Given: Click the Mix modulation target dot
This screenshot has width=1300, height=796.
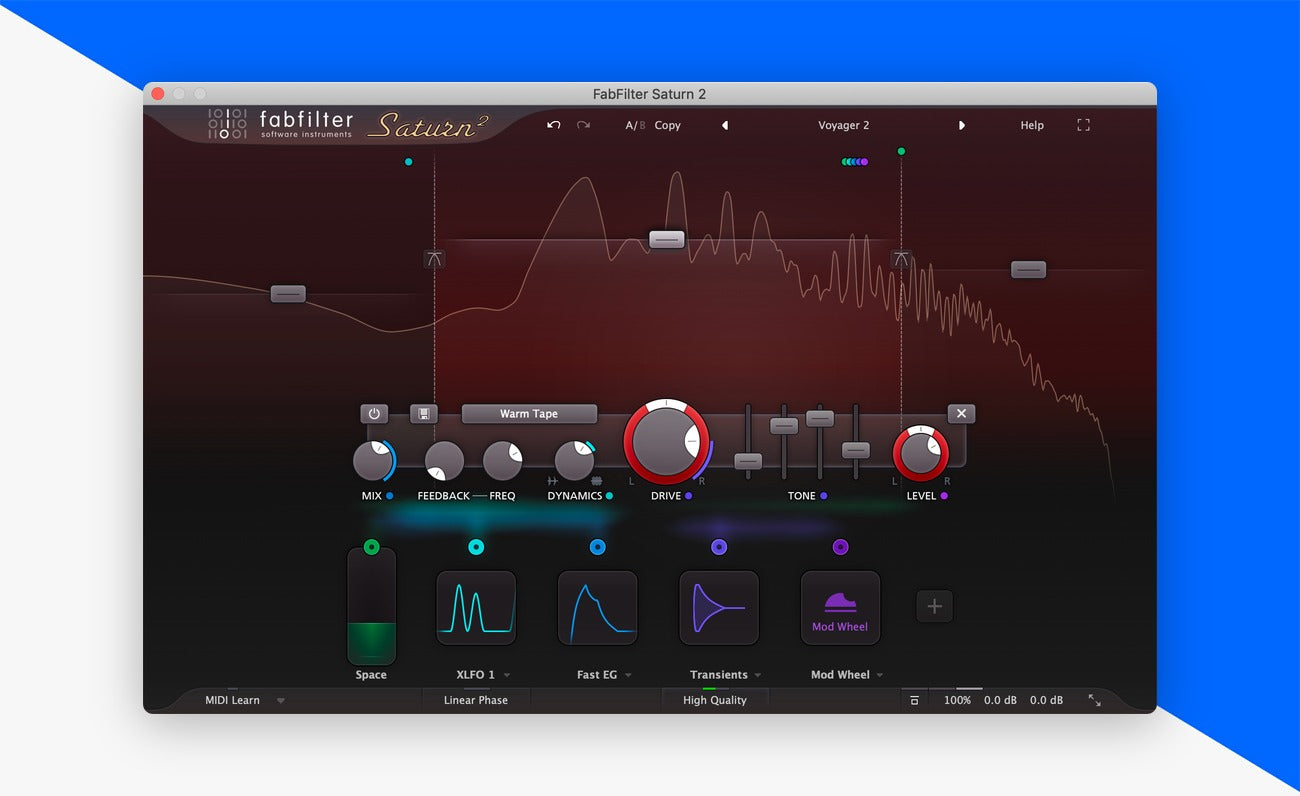Looking at the screenshot, I should pos(389,496).
